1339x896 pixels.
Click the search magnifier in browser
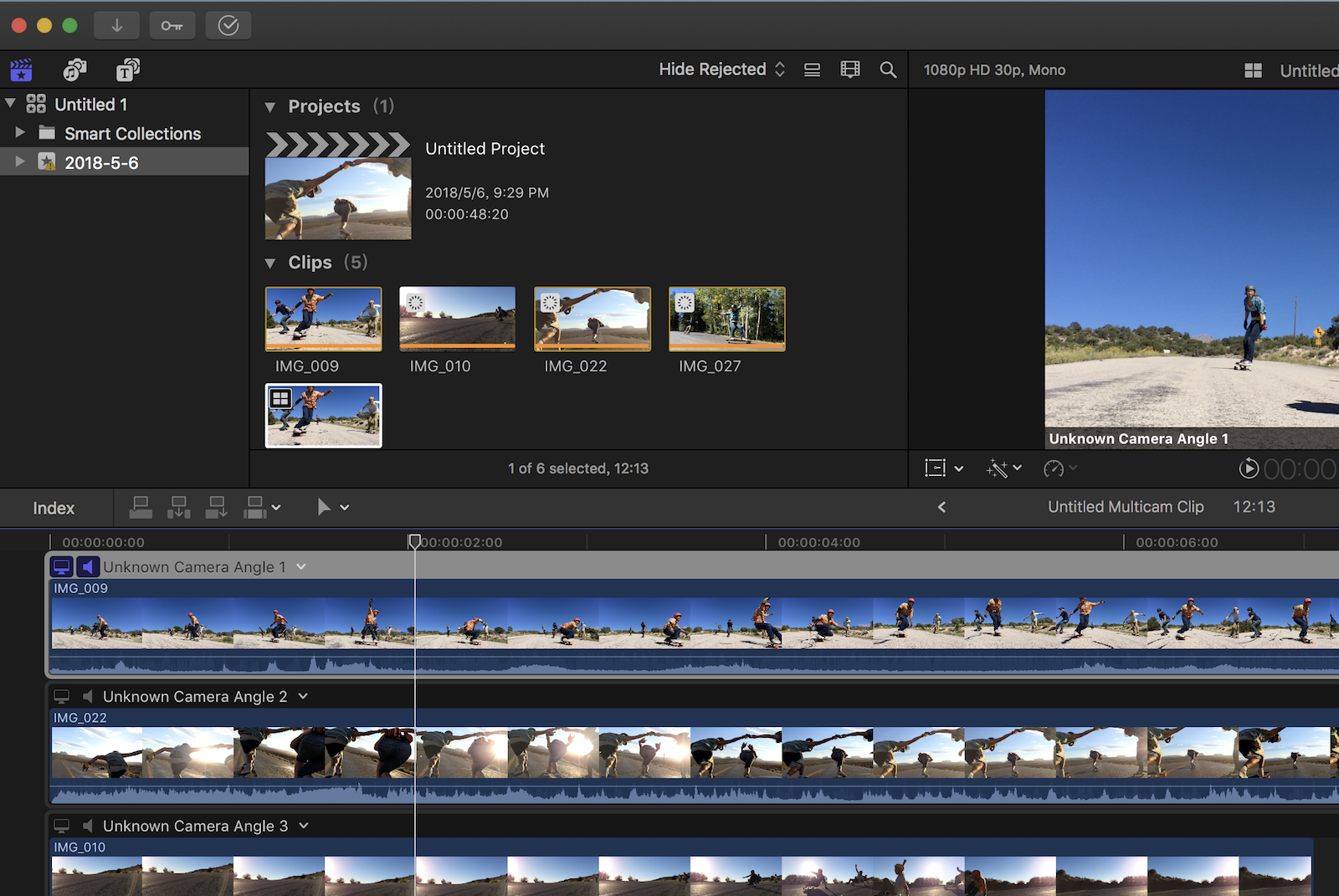pyautogui.click(x=888, y=70)
